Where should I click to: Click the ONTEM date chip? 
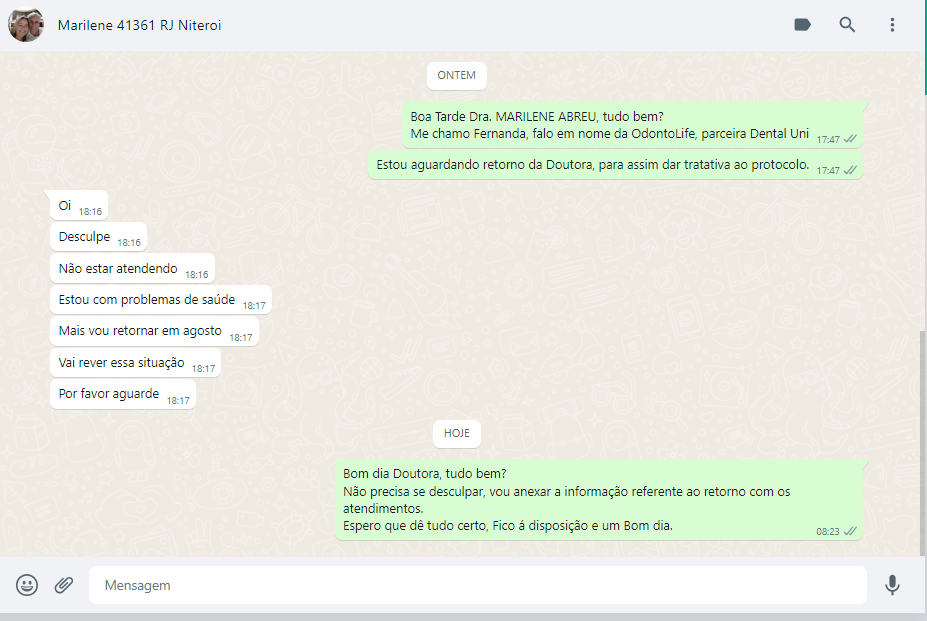pos(457,75)
